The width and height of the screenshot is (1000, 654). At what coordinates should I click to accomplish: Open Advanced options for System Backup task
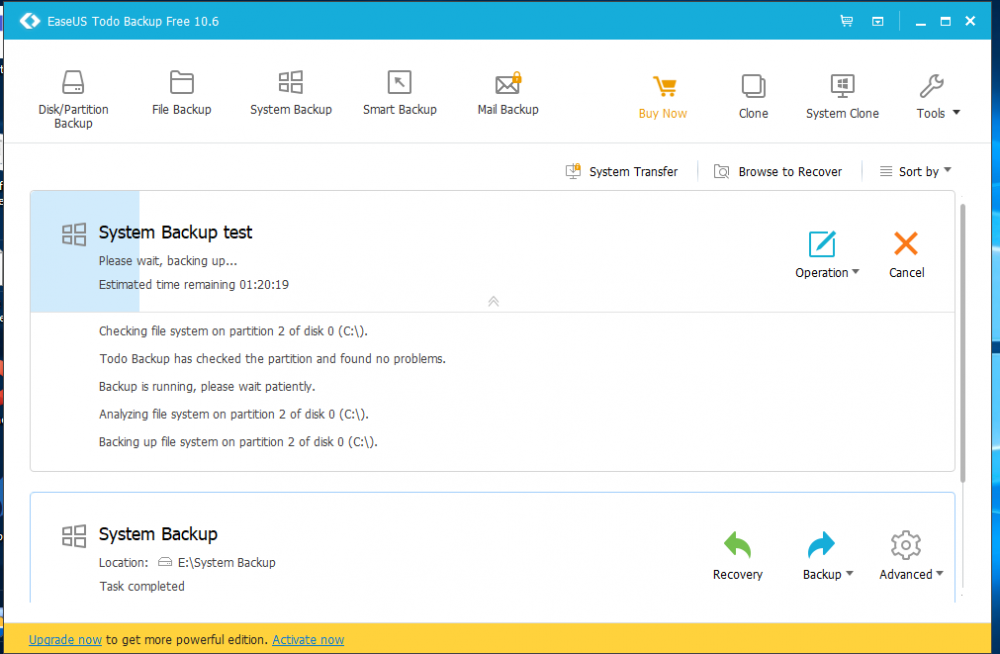[911, 556]
